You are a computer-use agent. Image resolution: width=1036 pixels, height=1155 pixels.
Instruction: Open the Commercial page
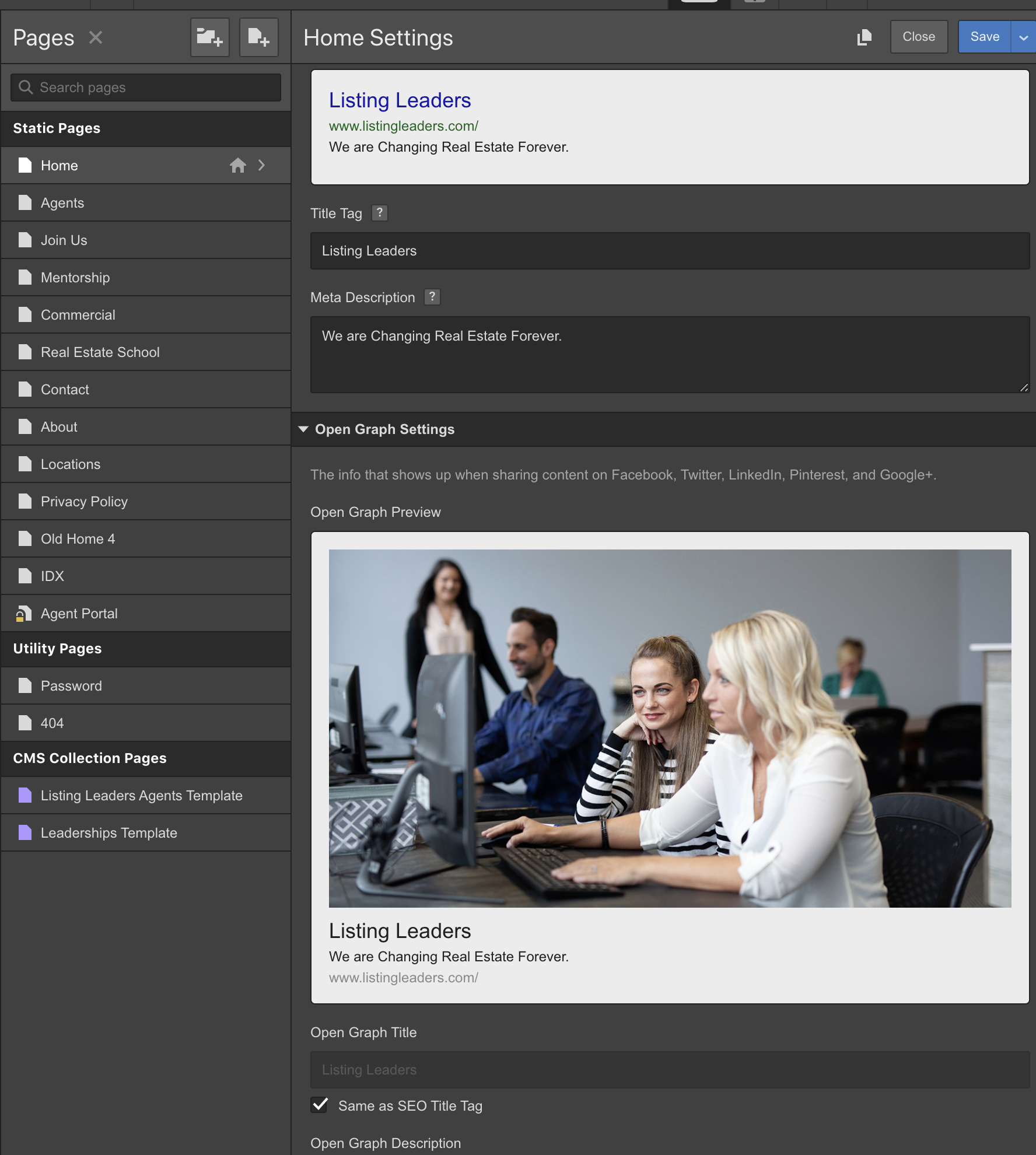146,315
